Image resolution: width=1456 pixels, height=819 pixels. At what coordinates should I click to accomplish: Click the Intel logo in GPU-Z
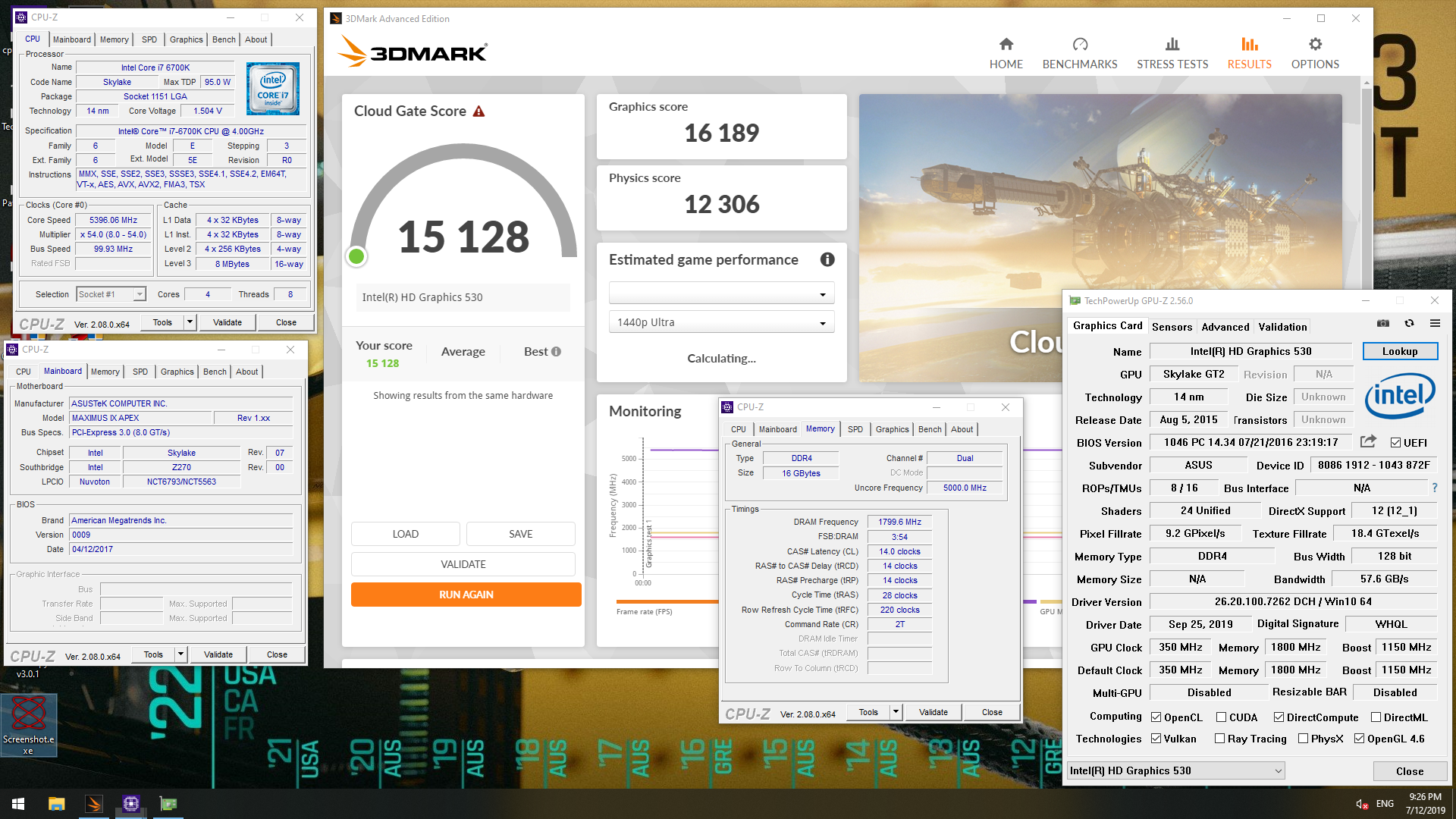point(1400,396)
